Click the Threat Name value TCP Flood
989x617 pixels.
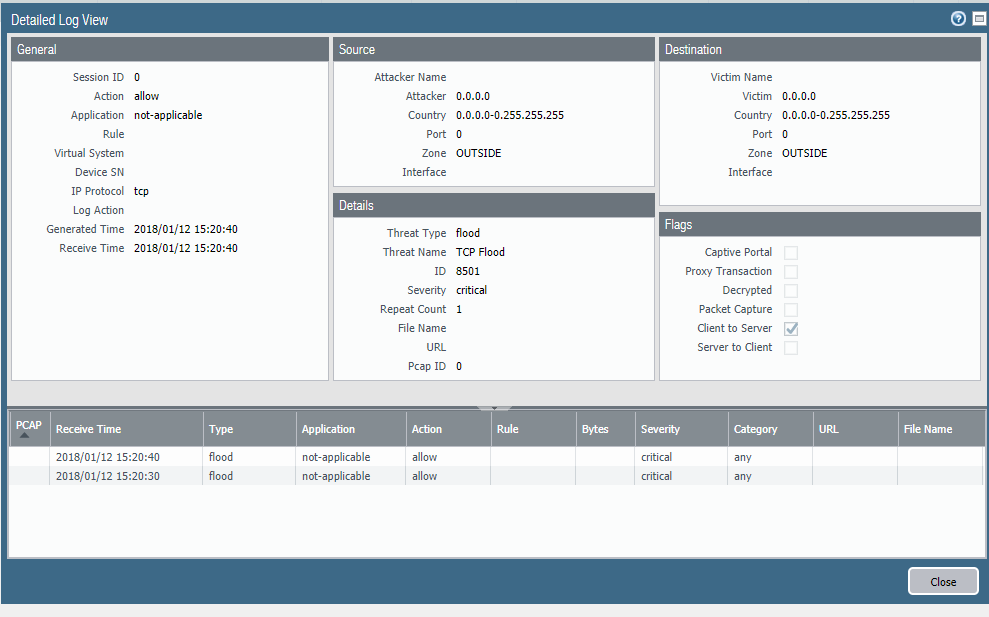480,252
